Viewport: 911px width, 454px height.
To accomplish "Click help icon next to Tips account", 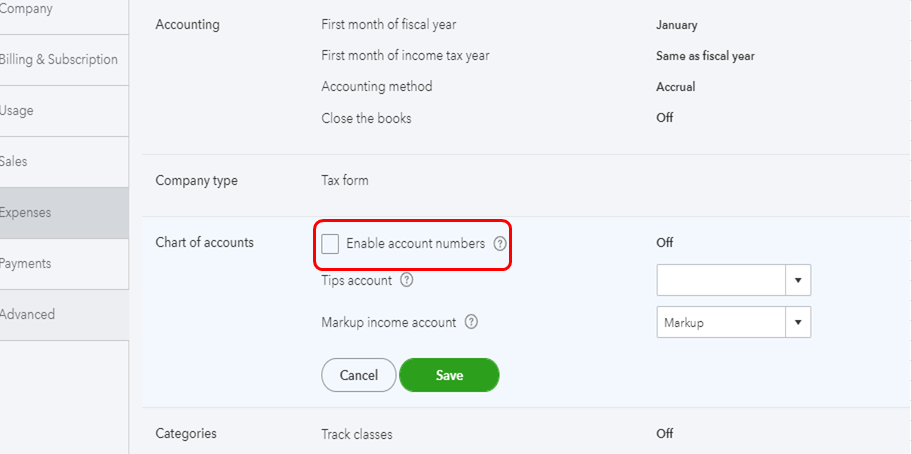I will click(x=407, y=281).
